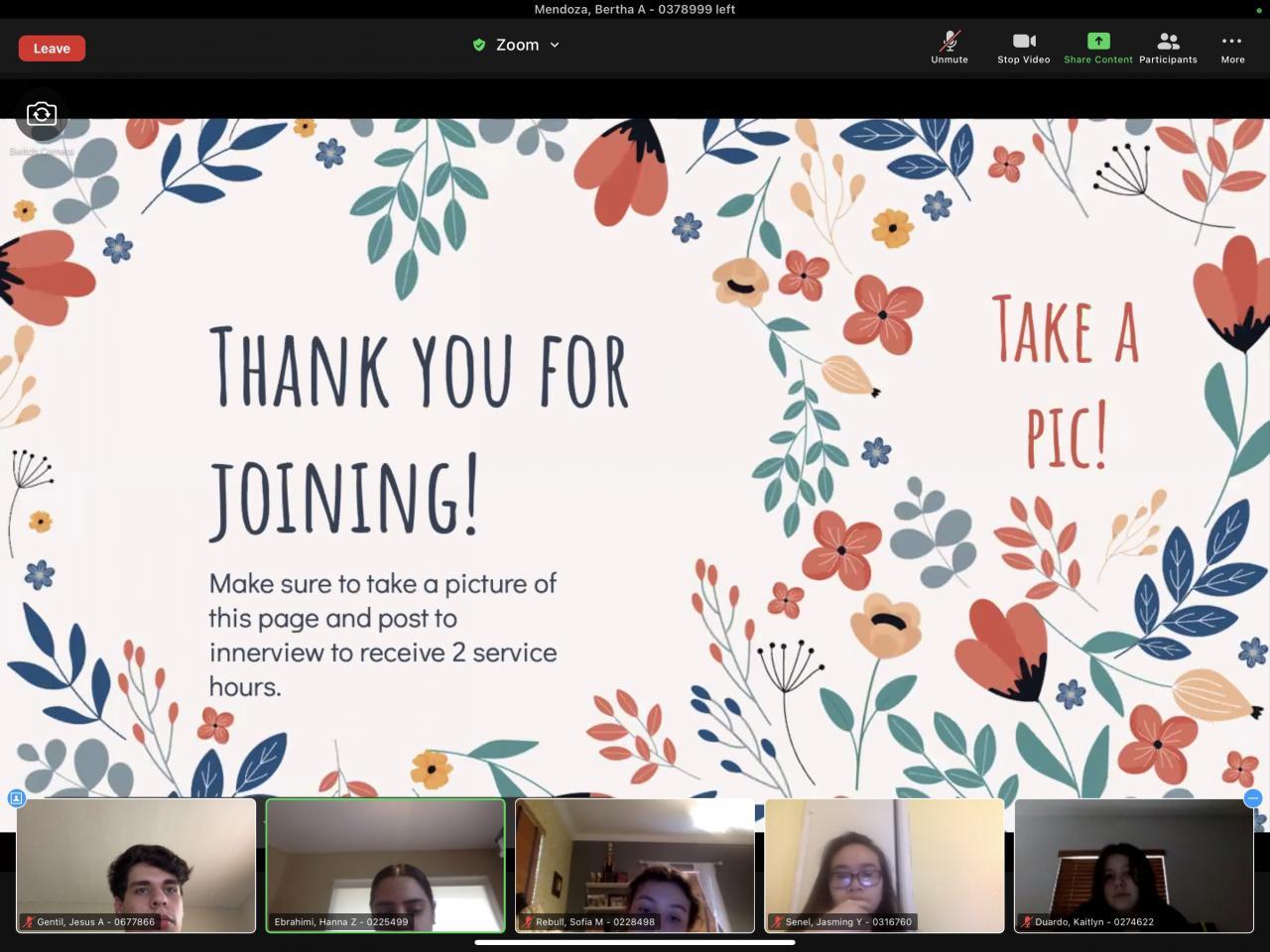The image size is (1270, 952).
Task: Select Sofia M Rebull's video tile
Action: 635,866
